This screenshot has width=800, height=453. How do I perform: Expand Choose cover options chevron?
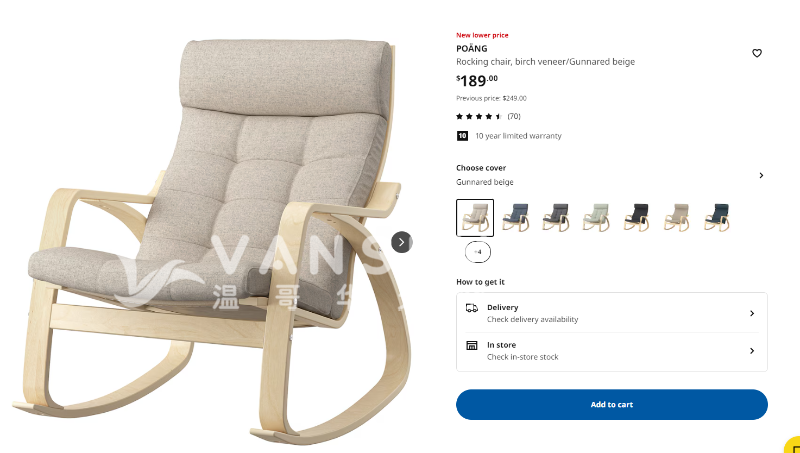[x=761, y=175]
